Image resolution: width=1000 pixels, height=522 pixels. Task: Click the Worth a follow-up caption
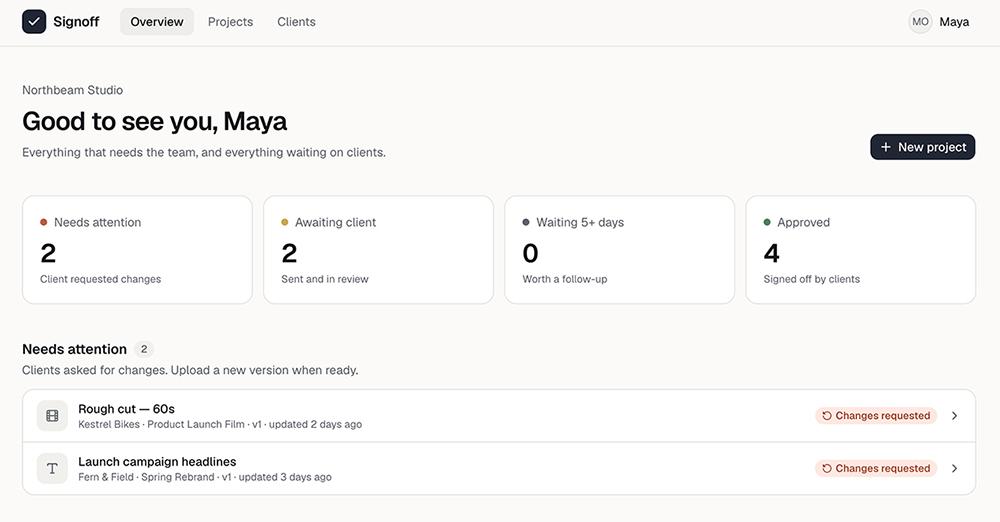pyautogui.click(x=564, y=279)
